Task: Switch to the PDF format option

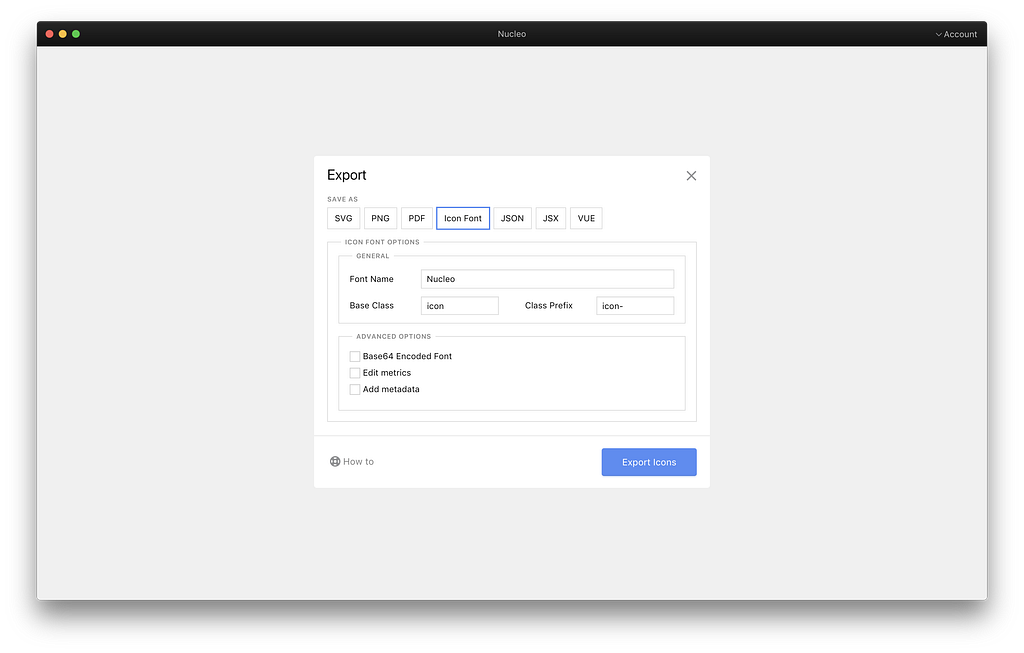Action: click(x=417, y=218)
